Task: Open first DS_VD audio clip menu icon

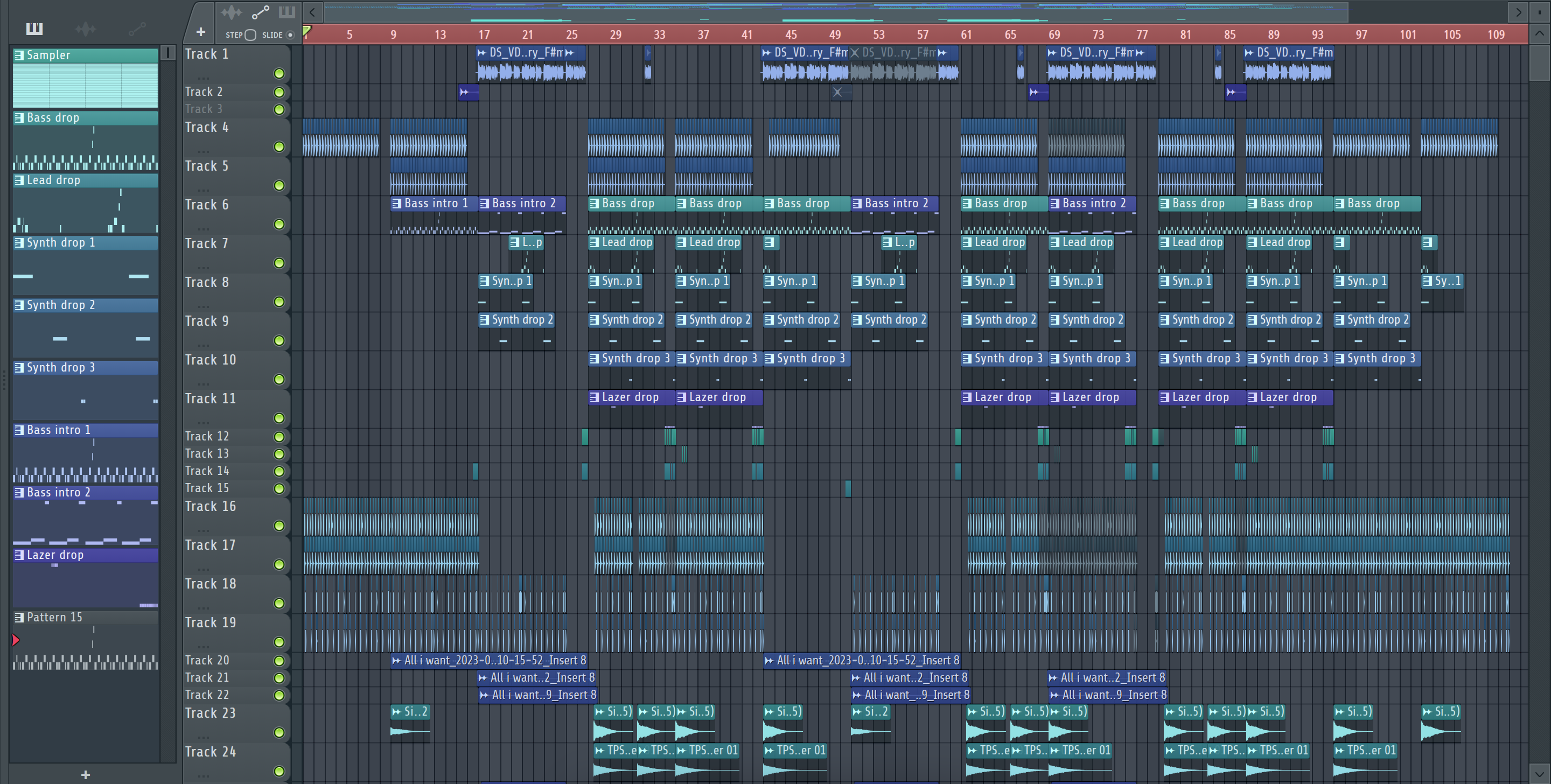Action: [481, 53]
